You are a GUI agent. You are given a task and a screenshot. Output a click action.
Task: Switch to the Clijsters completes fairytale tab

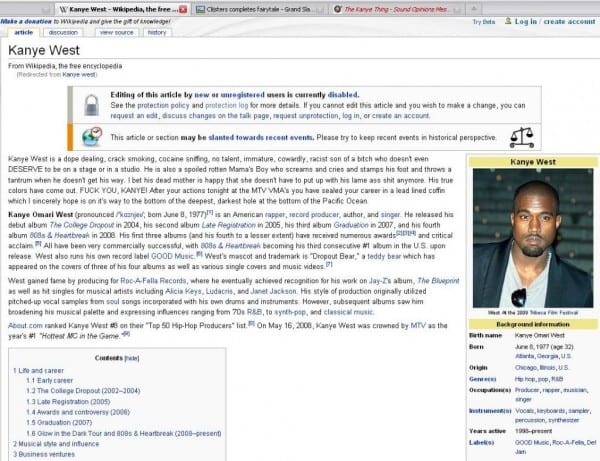click(x=258, y=10)
